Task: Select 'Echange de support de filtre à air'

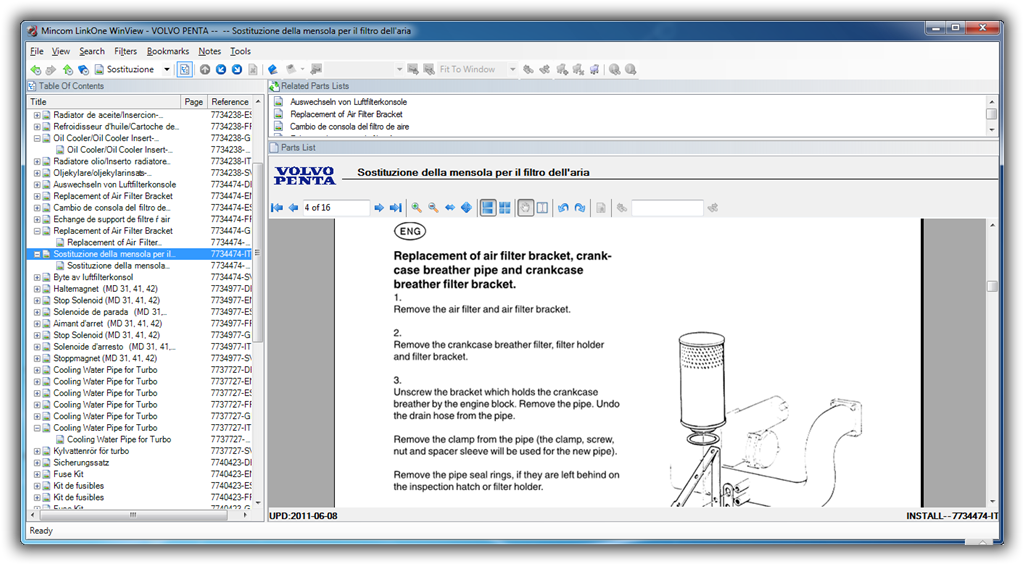Action: click(x=112, y=219)
